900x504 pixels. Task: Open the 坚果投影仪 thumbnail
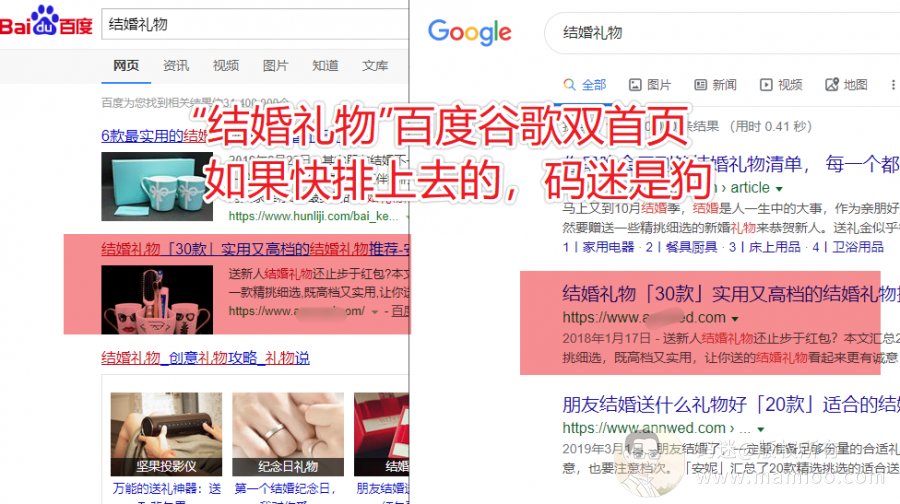166,434
